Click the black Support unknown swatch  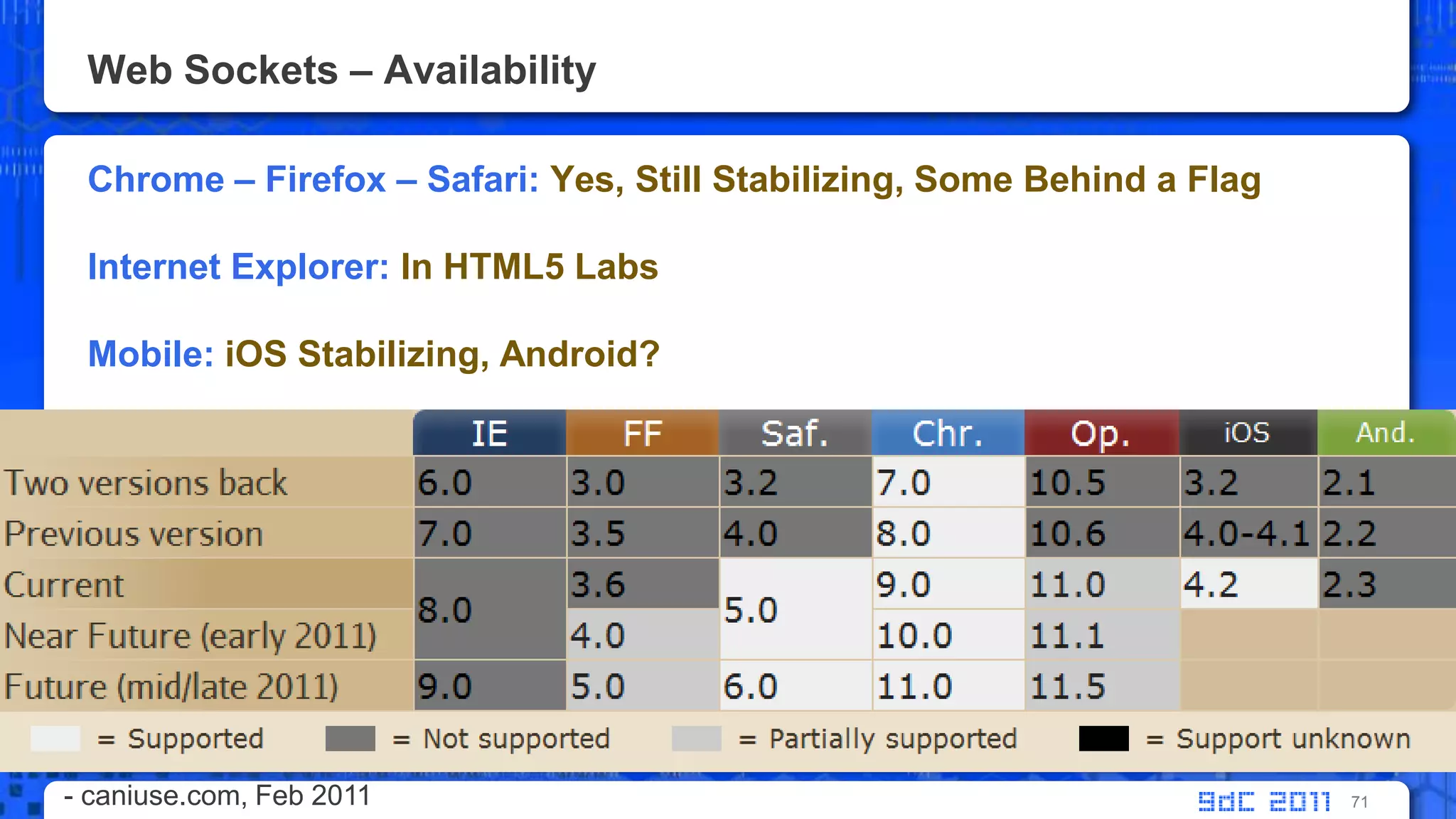coord(1103,739)
